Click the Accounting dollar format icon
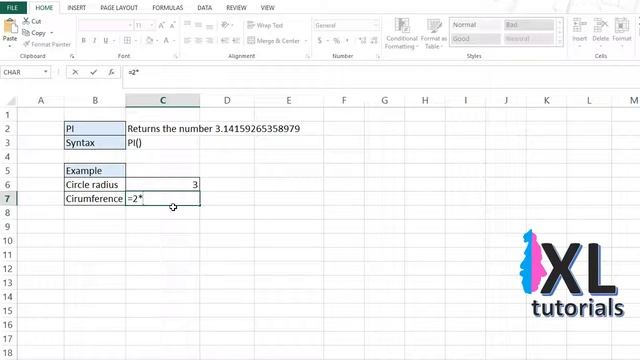The height and width of the screenshot is (360, 640). (320, 40)
